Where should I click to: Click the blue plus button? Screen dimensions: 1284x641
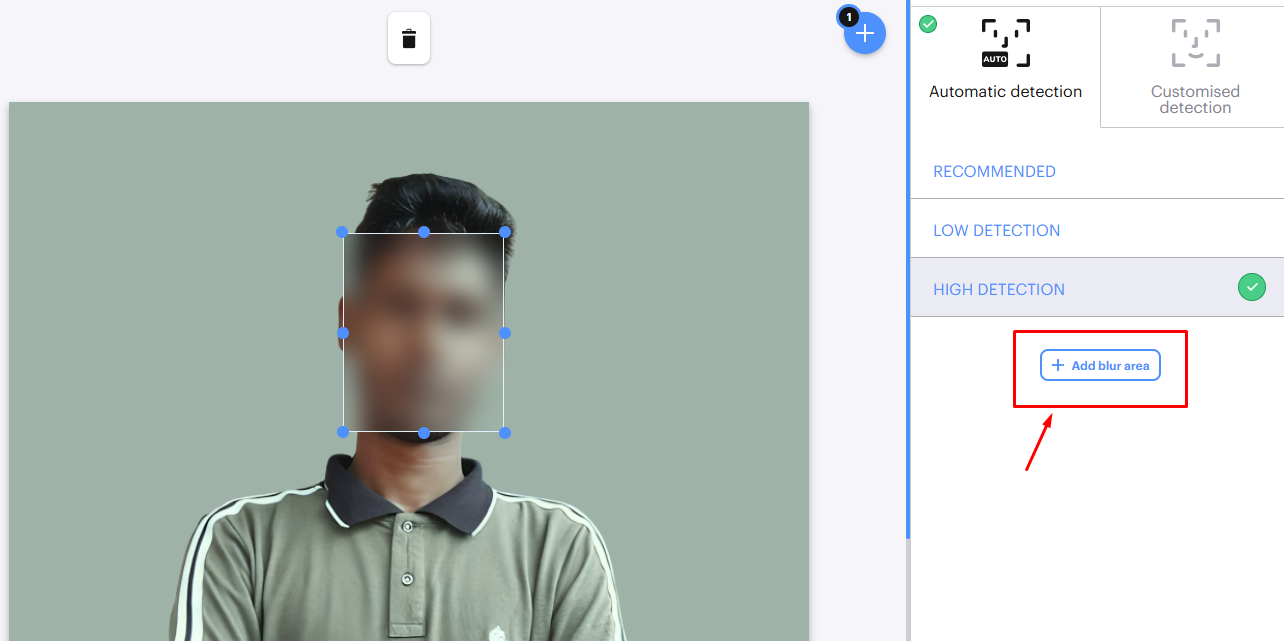(864, 33)
